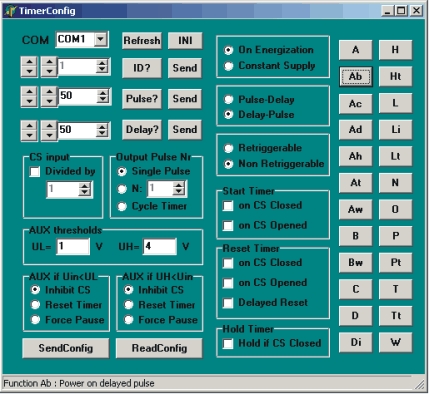Image resolution: width=429 pixels, height=394 pixels.
Task: Select function A button
Action: coord(355,50)
